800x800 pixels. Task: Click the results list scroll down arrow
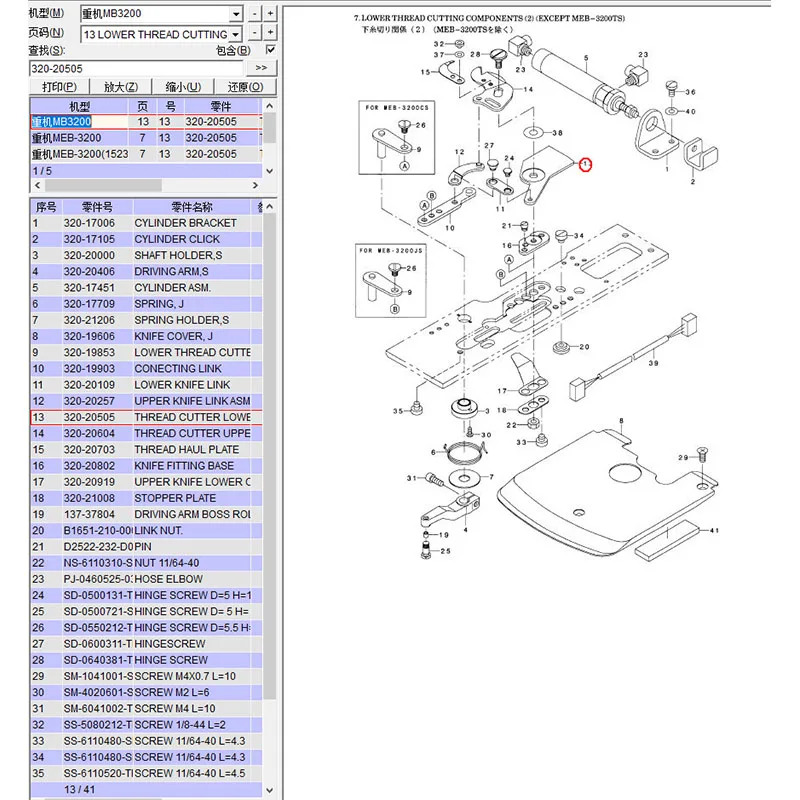point(270,171)
